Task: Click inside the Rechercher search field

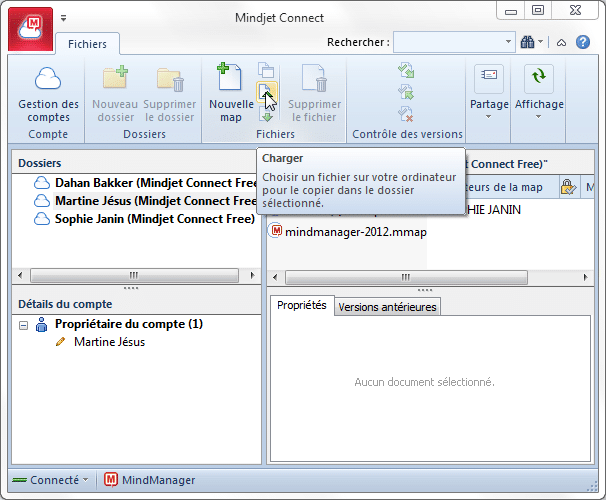Action: click(x=448, y=42)
